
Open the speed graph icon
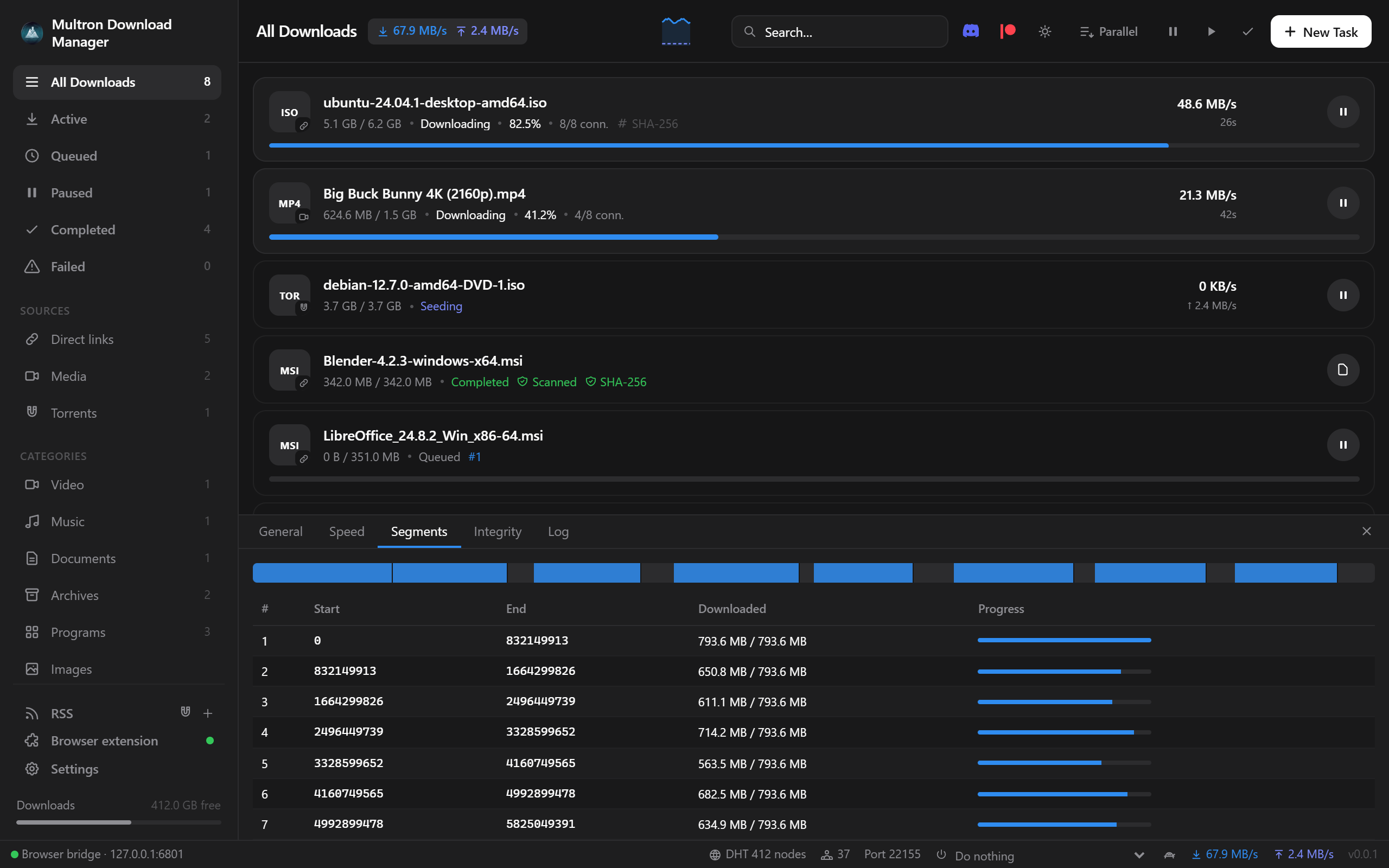(676, 31)
